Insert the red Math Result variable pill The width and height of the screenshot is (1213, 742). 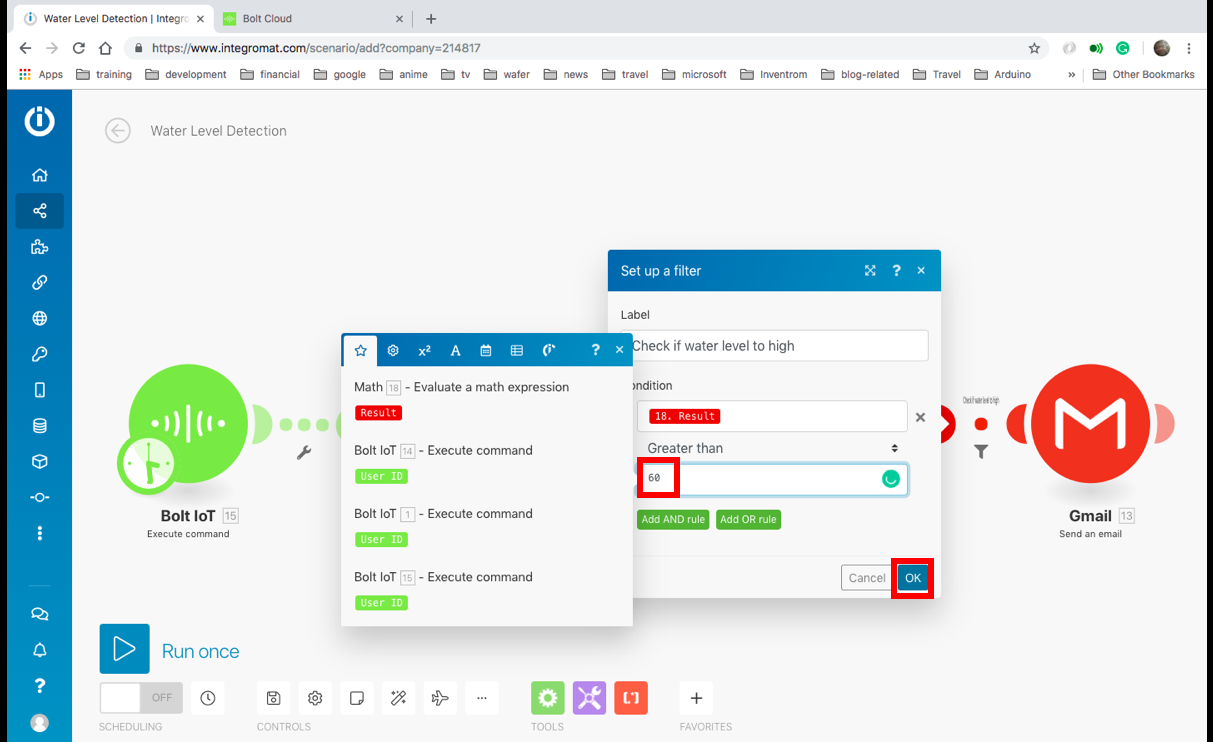pos(379,413)
